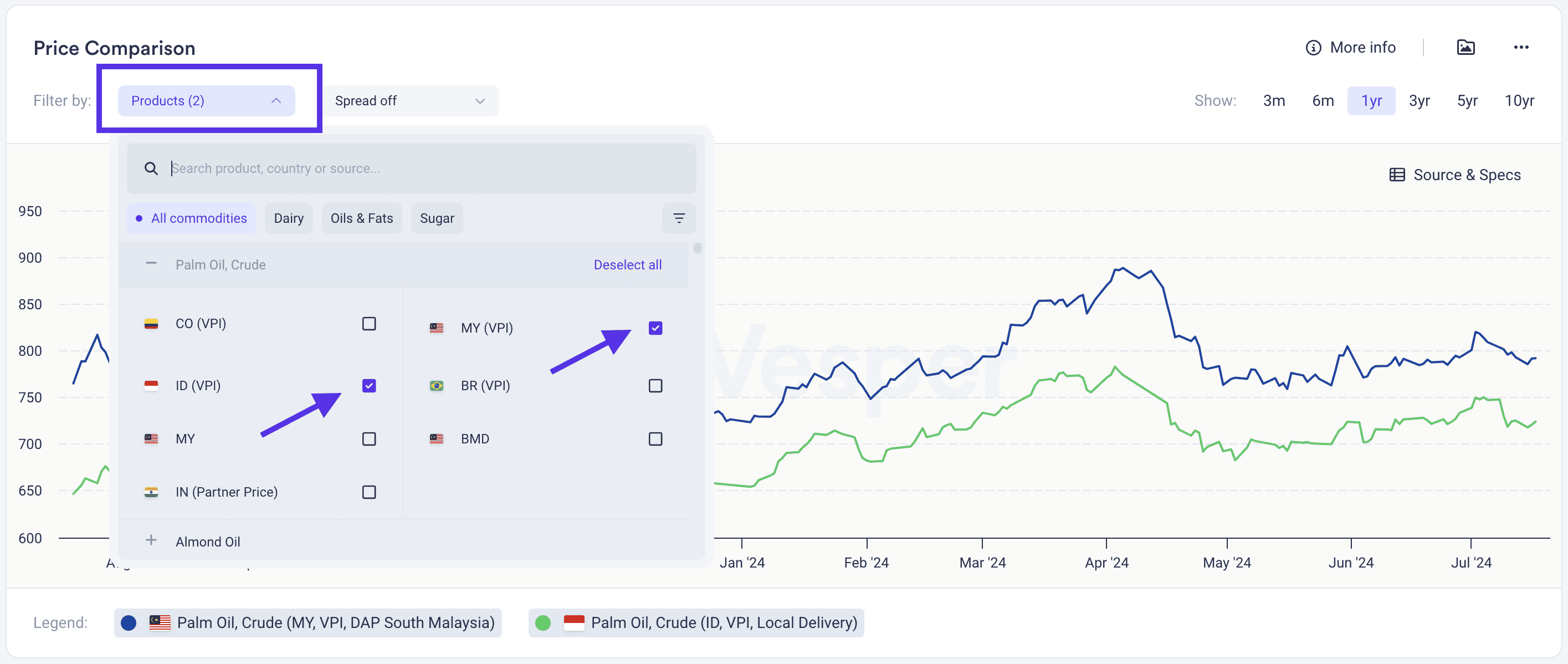Select the All commodities filter tab
The width and height of the screenshot is (1568, 664).
coord(191,218)
